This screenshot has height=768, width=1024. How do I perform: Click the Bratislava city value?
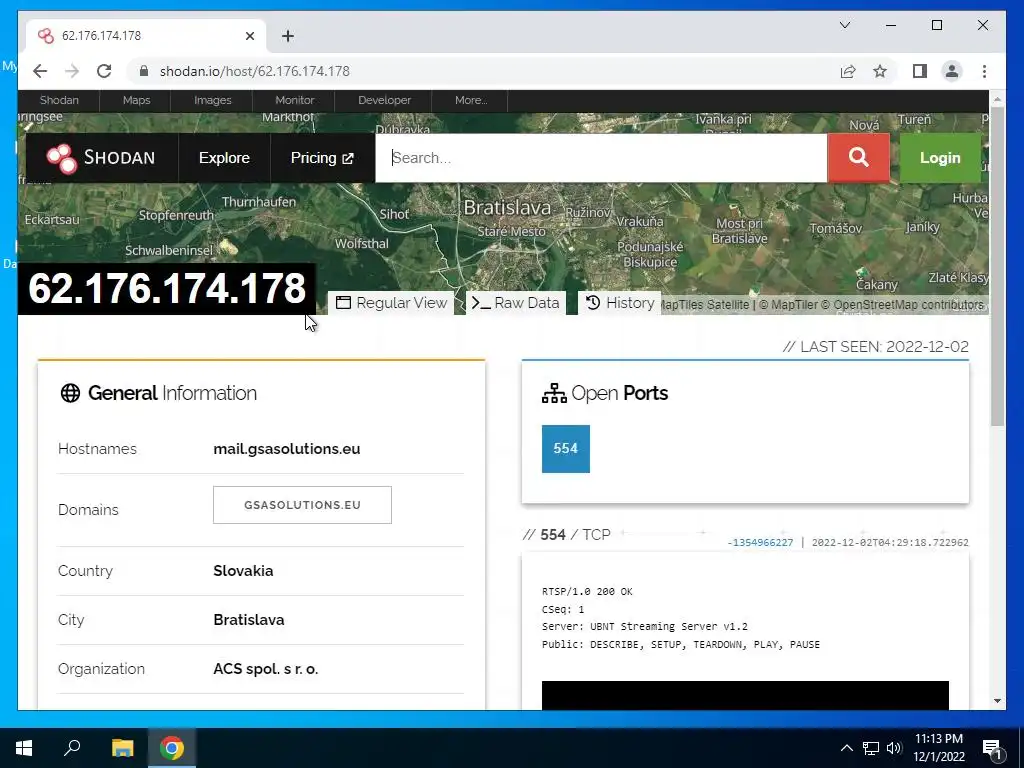point(249,620)
